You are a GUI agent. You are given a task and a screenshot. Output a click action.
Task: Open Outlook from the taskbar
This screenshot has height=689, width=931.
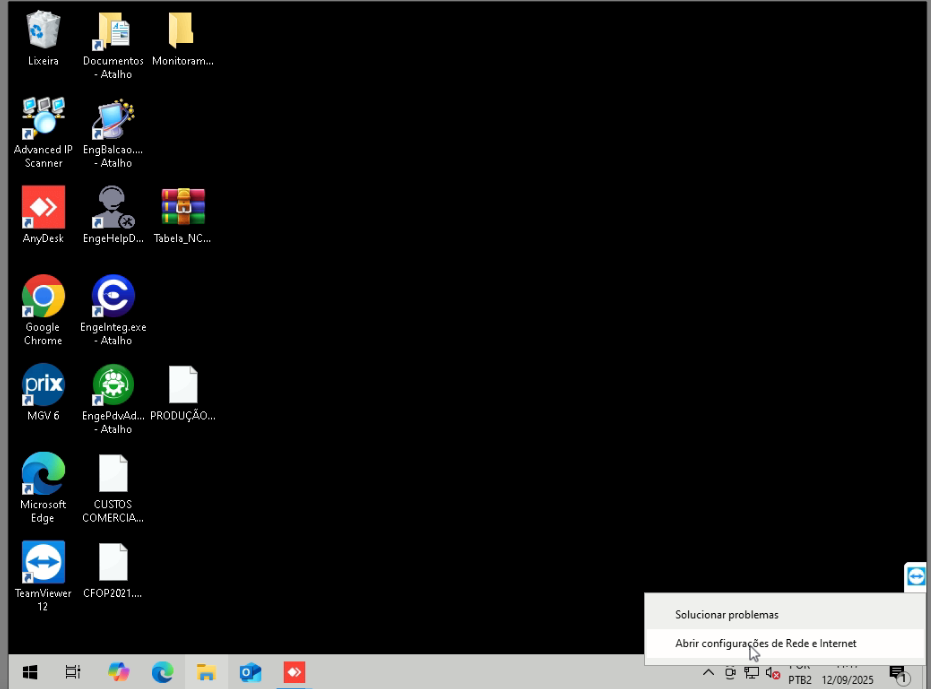pos(250,673)
